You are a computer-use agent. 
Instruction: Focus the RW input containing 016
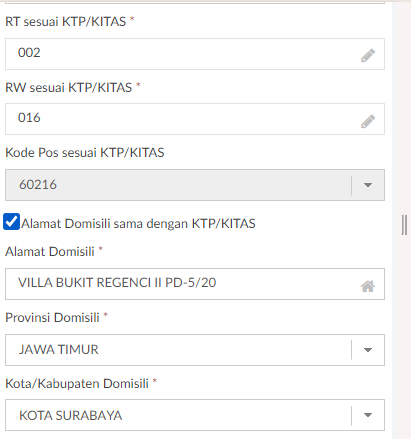(x=195, y=119)
